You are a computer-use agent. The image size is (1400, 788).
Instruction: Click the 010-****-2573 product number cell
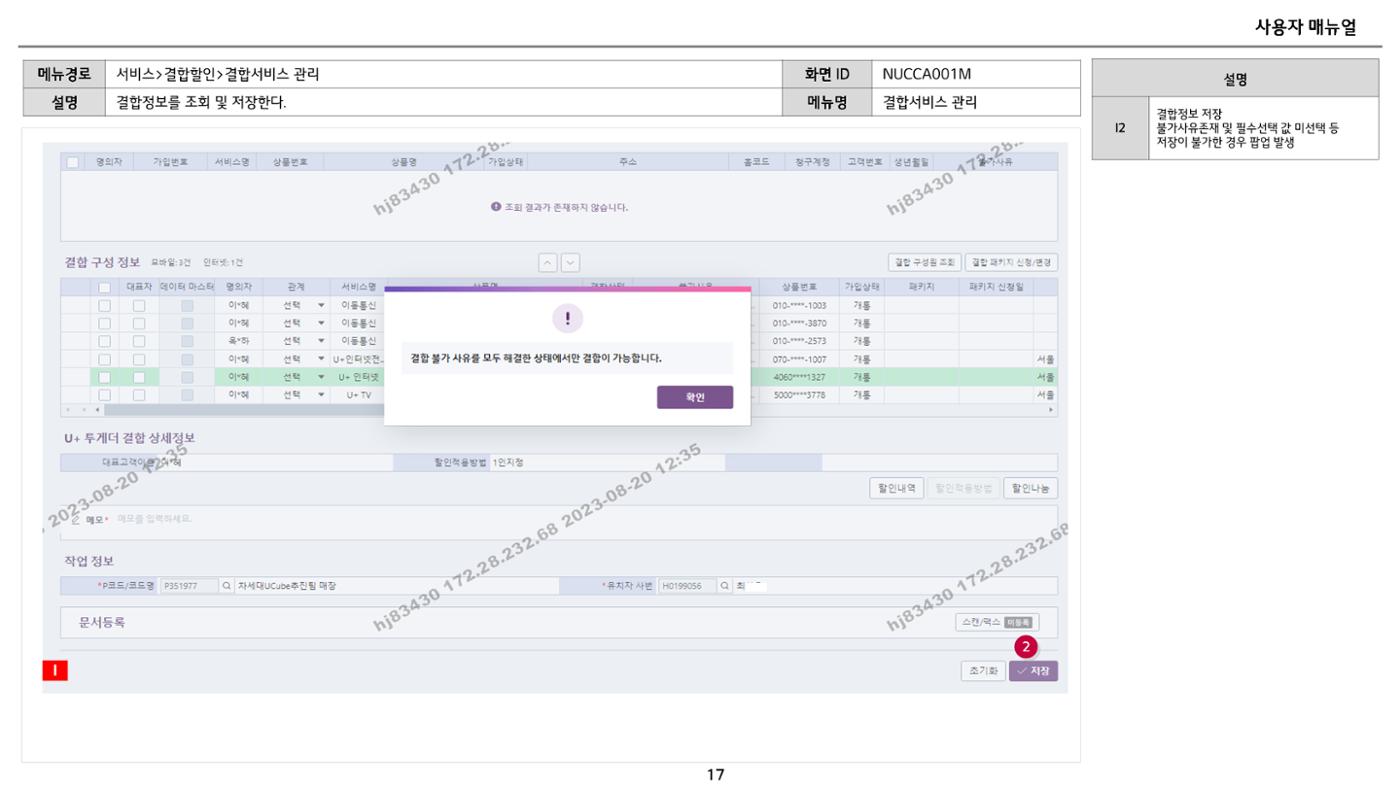pyautogui.click(x=799, y=341)
